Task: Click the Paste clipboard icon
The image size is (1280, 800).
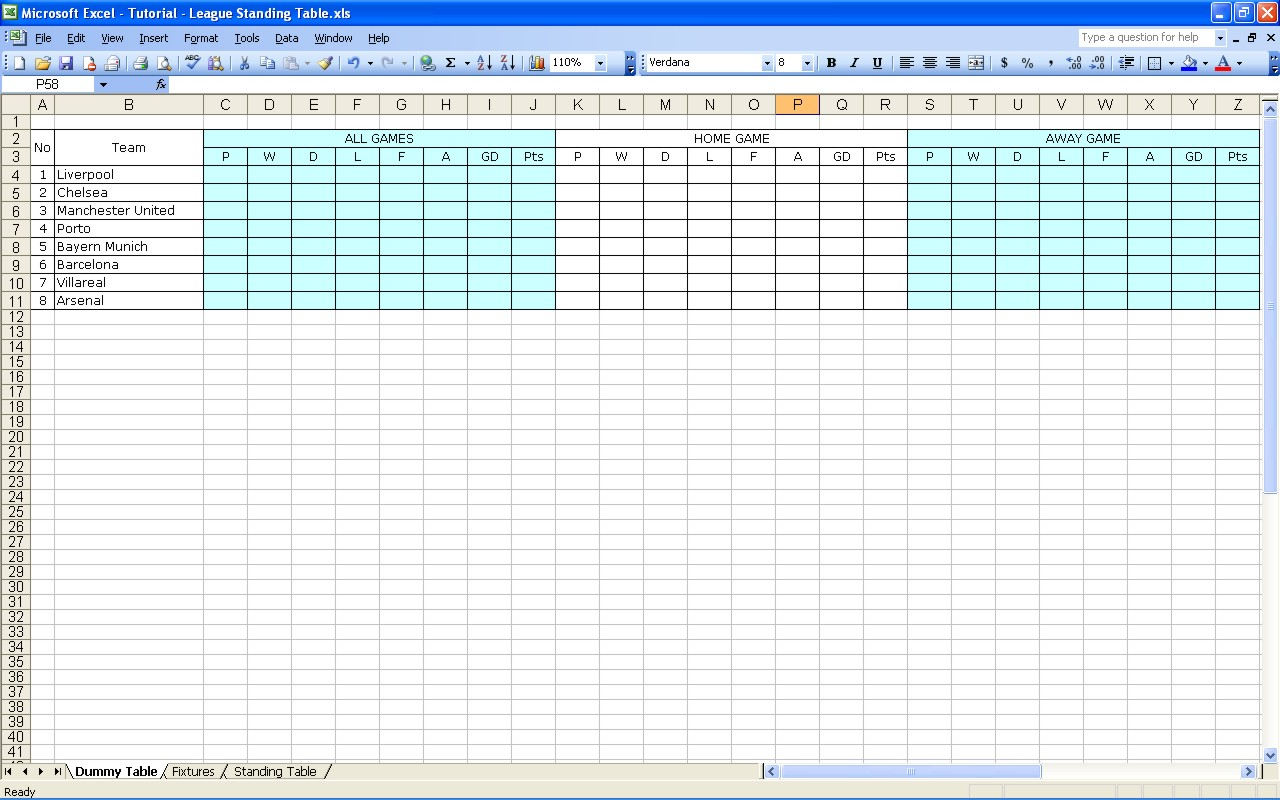Action: 291,63
